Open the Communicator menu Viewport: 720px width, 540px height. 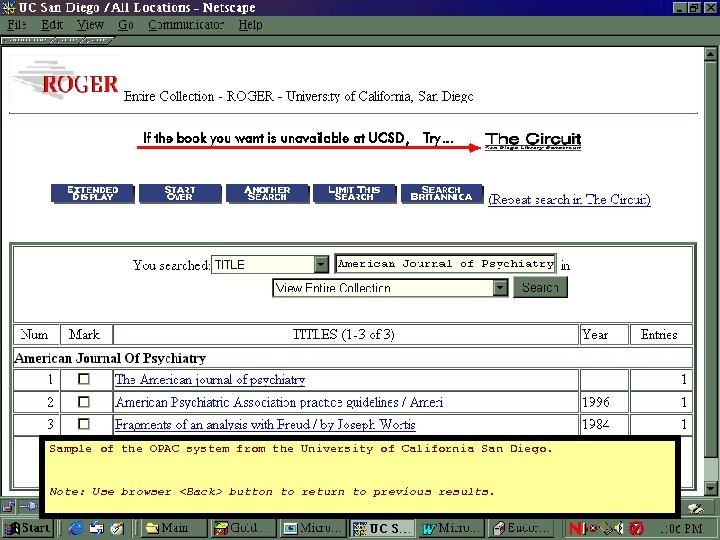[x=186, y=25]
